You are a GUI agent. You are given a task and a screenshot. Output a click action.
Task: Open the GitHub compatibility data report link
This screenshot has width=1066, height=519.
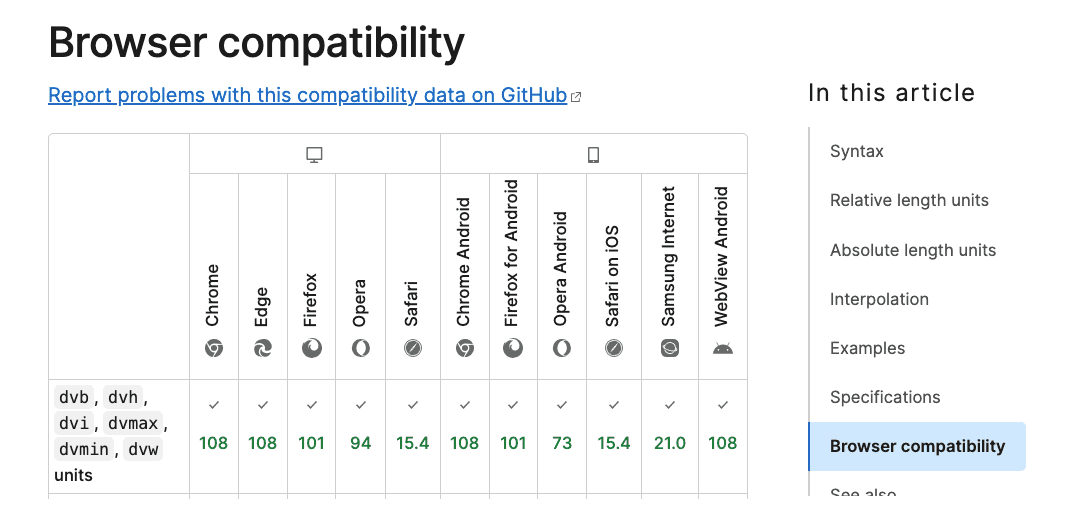[308, 96]
